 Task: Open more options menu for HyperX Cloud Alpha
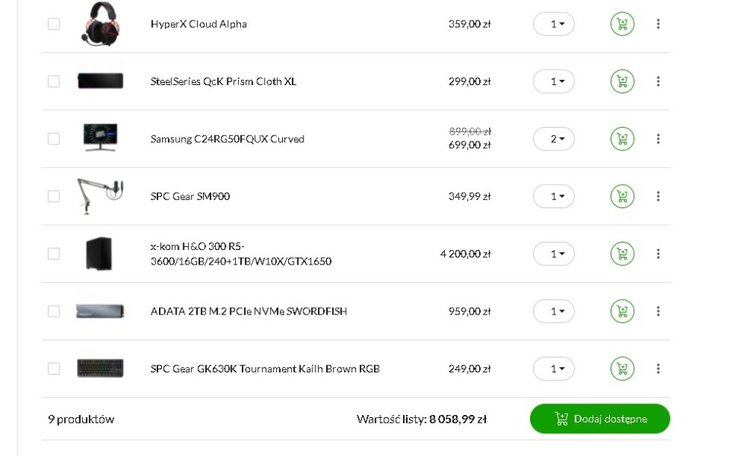click(x=658, y=24)
